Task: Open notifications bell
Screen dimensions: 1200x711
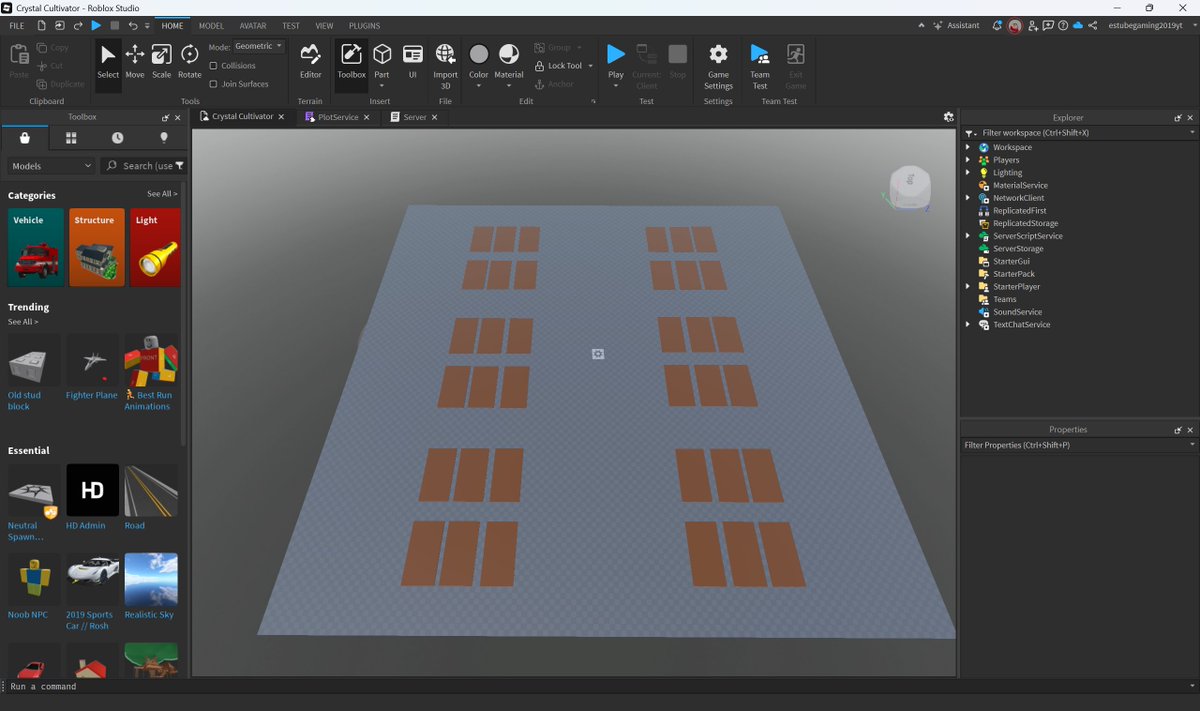Action: pyautogui.click(x=998, y=25)
